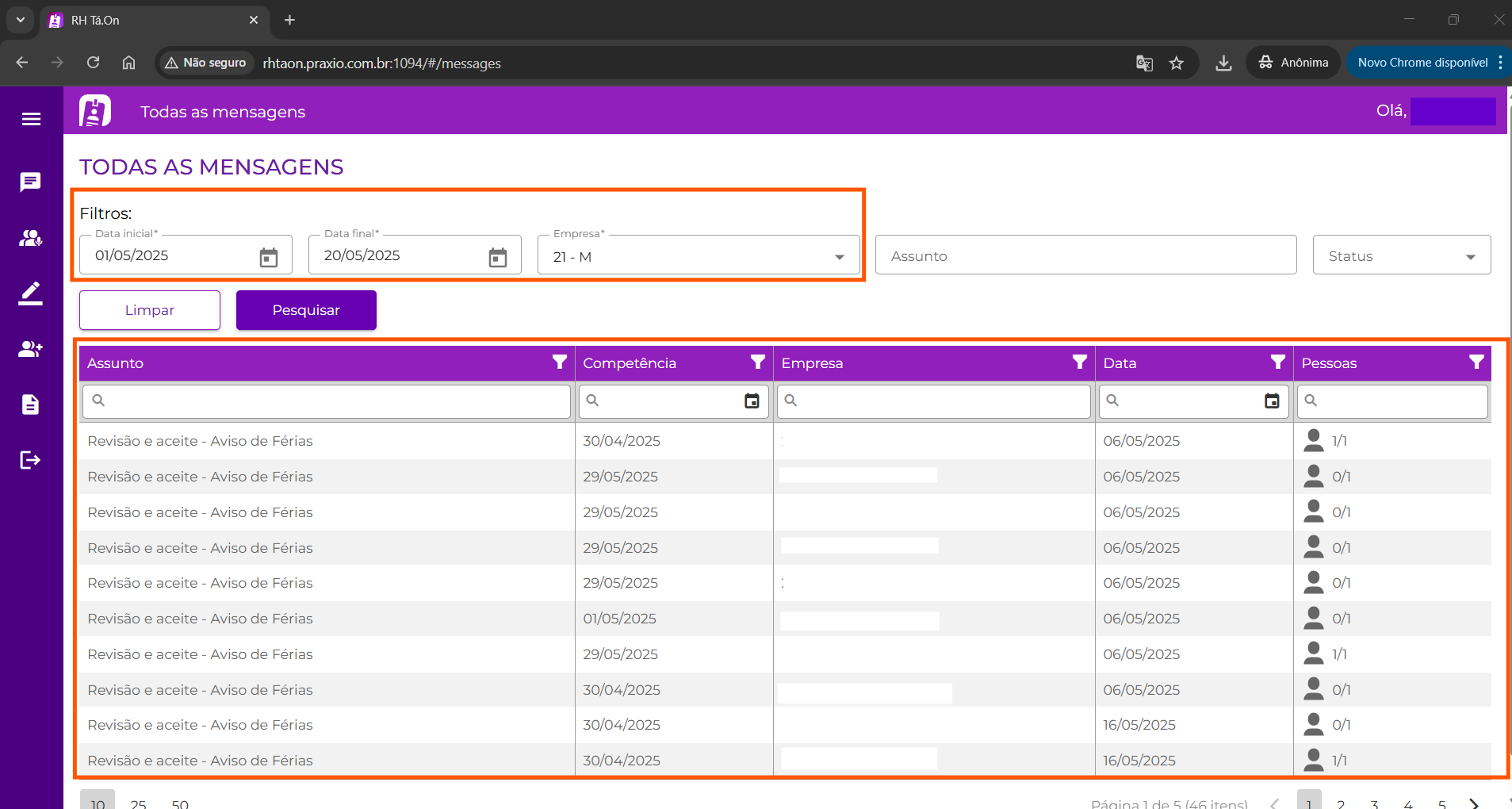
Task: Open calendar picker for Data inicial
Action: click(269, 257)
